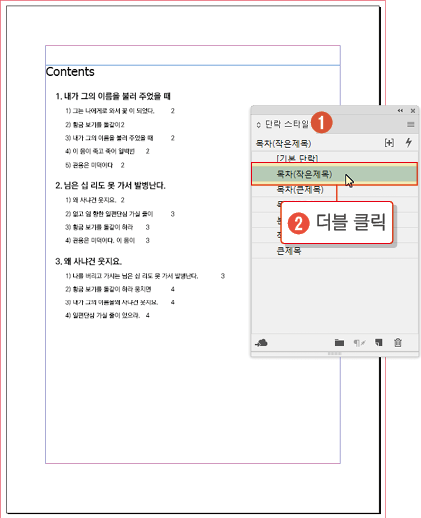Select the 단락 스타일 panel tab
The image size is (421, 518).
tap(287, 124)
